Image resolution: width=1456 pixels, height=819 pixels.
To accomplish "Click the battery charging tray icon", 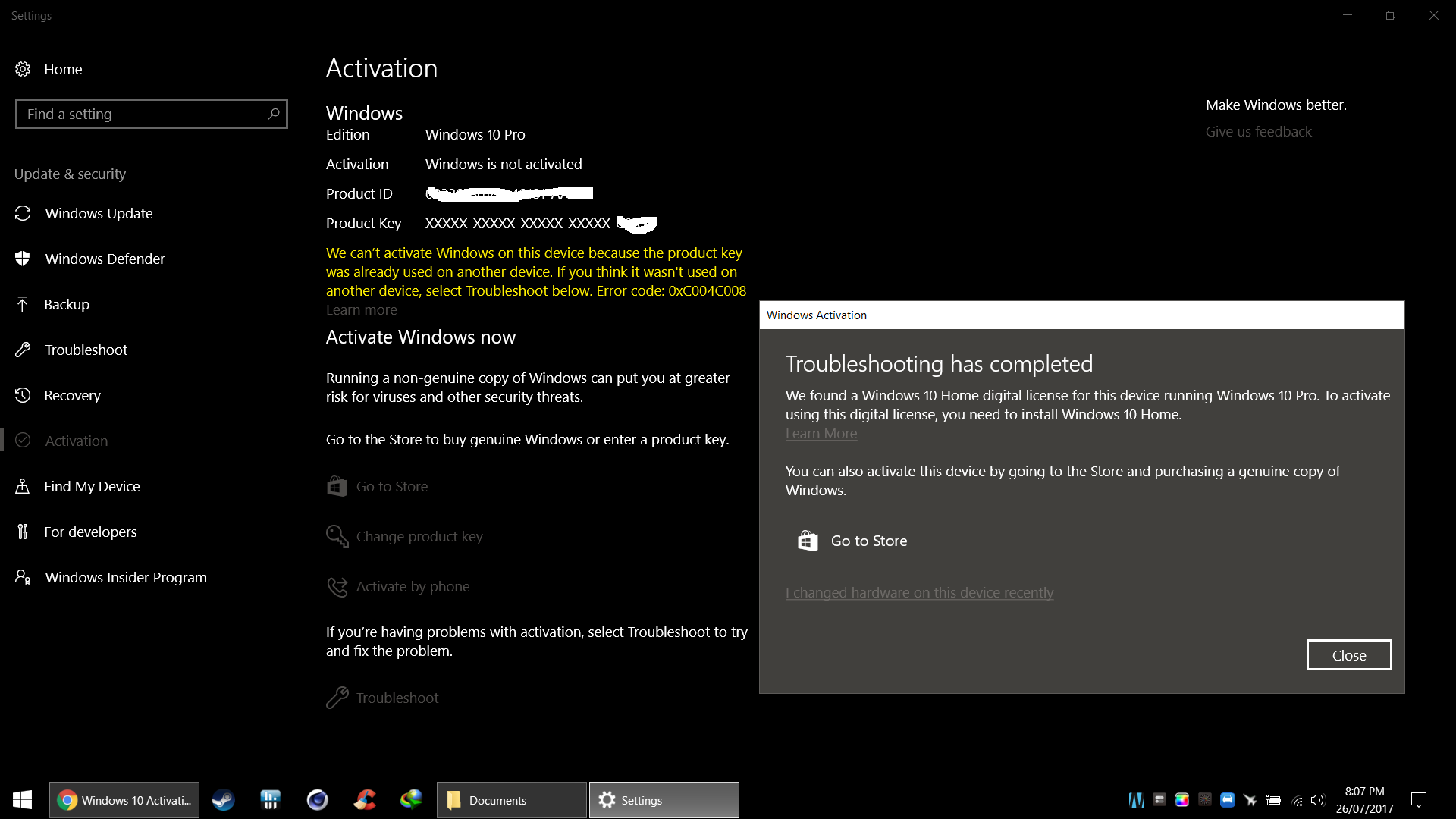I will (1273, 800).
